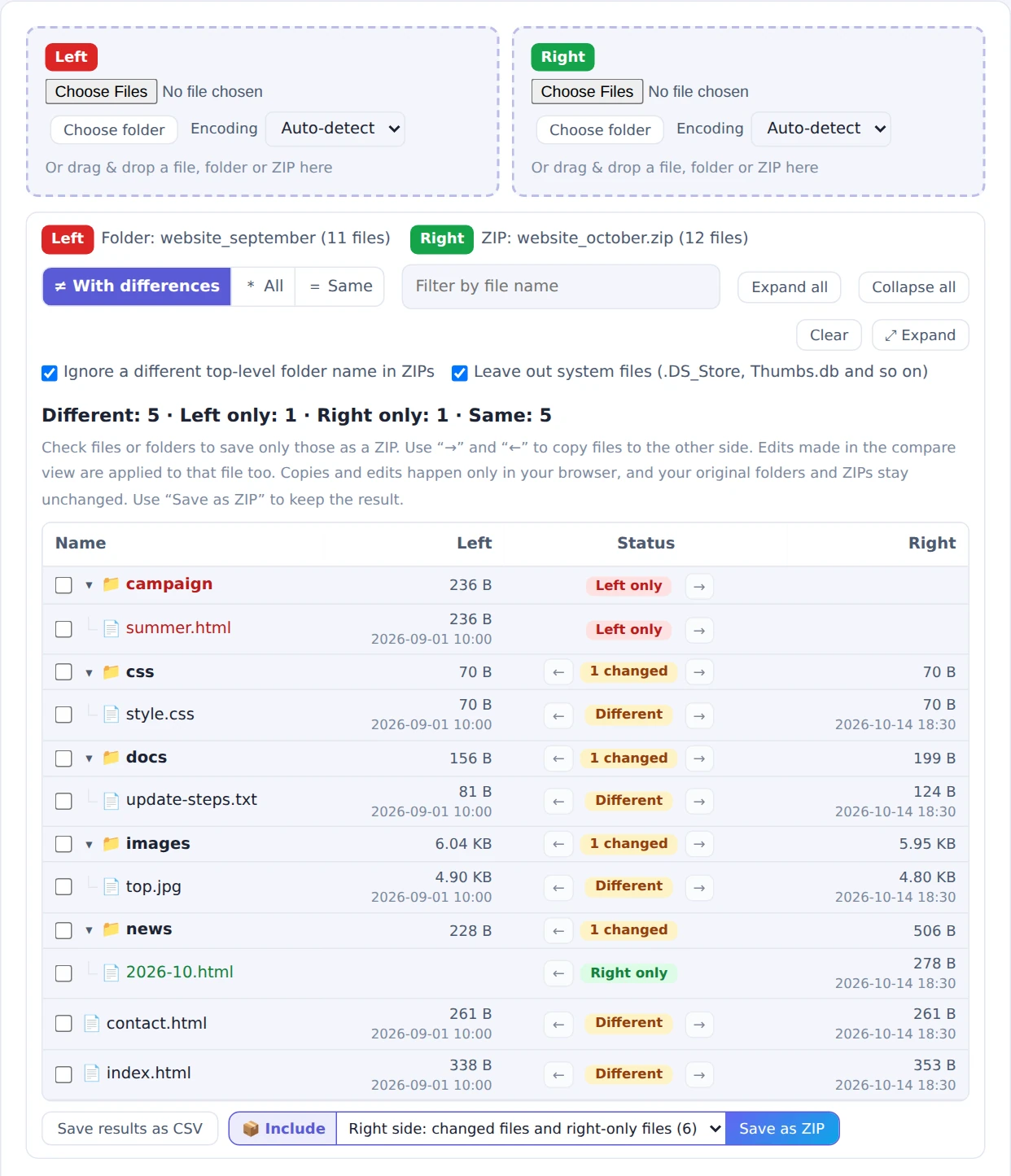Check the index.html row checkbox

coord(63,1074)
